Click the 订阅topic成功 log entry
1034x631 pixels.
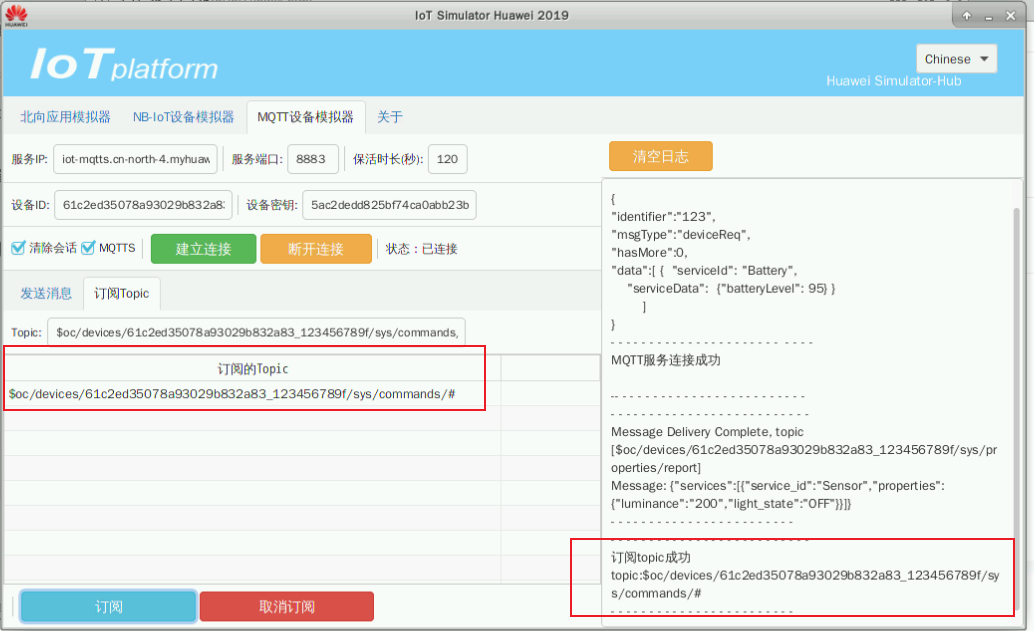(x=651, y=557)
